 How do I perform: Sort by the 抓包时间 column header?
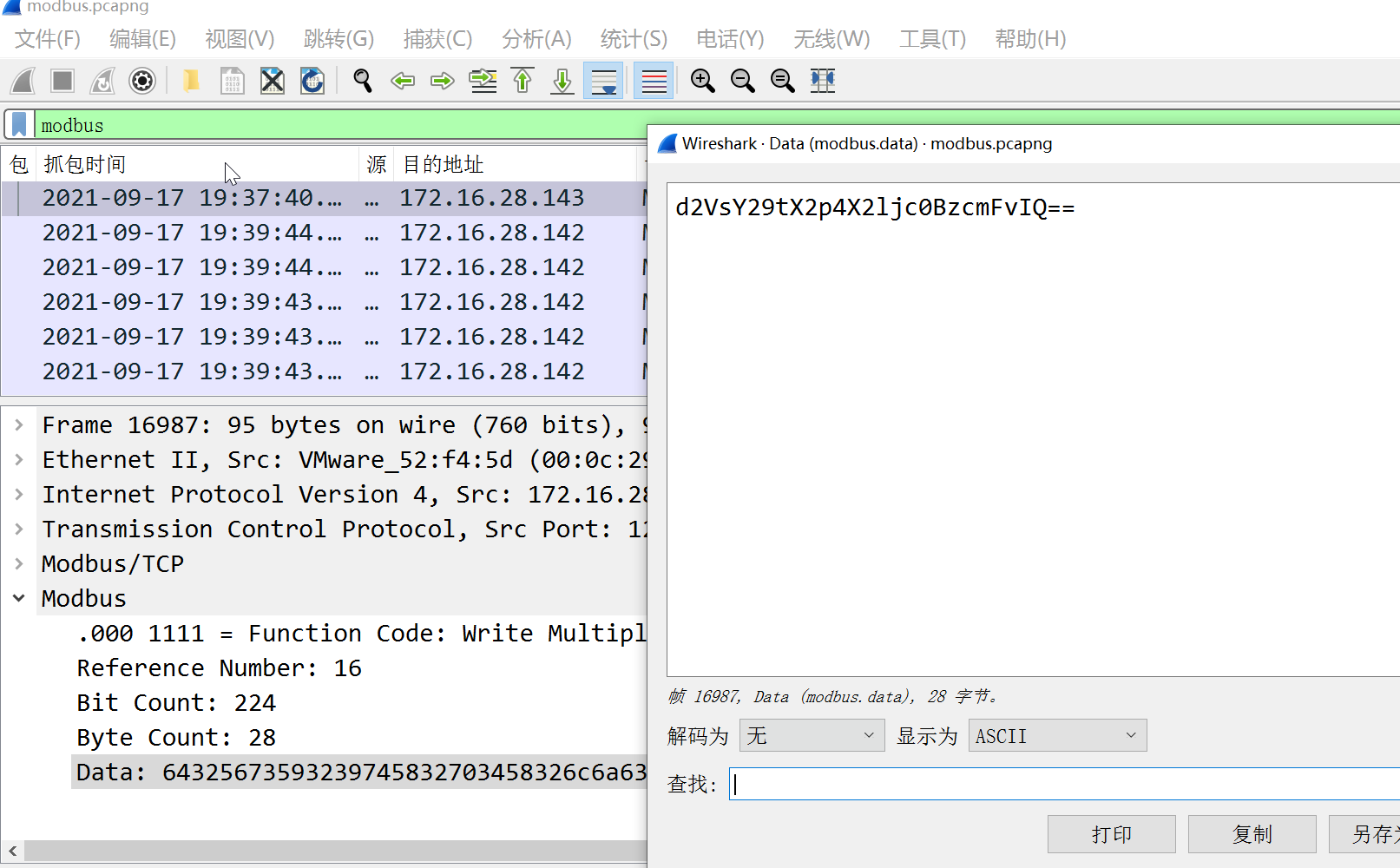tap(198, 164)
